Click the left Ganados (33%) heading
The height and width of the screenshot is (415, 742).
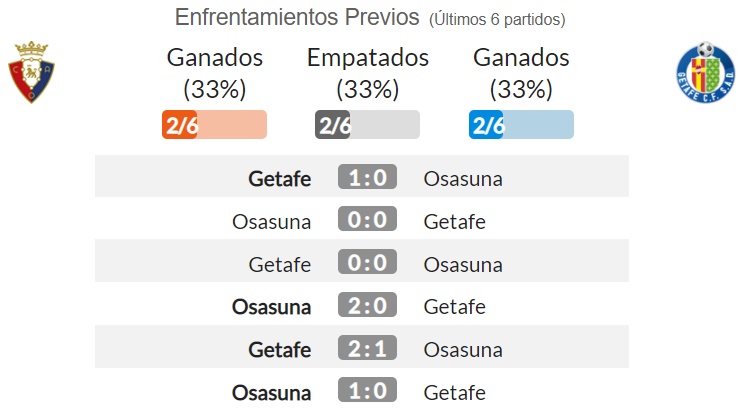tap(214, 73)
